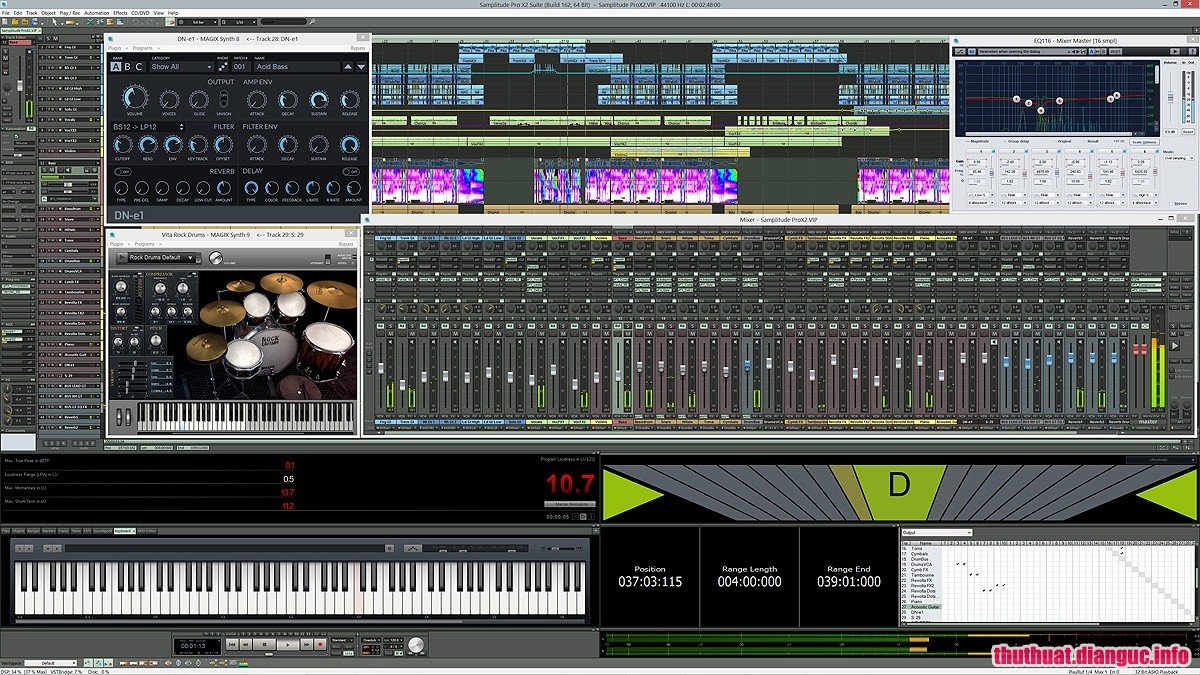The height and width of the screenshot is (675, 1200).
Task: Open Plugin menu in Vita Rock Drums window
Action: click(116, 244)
